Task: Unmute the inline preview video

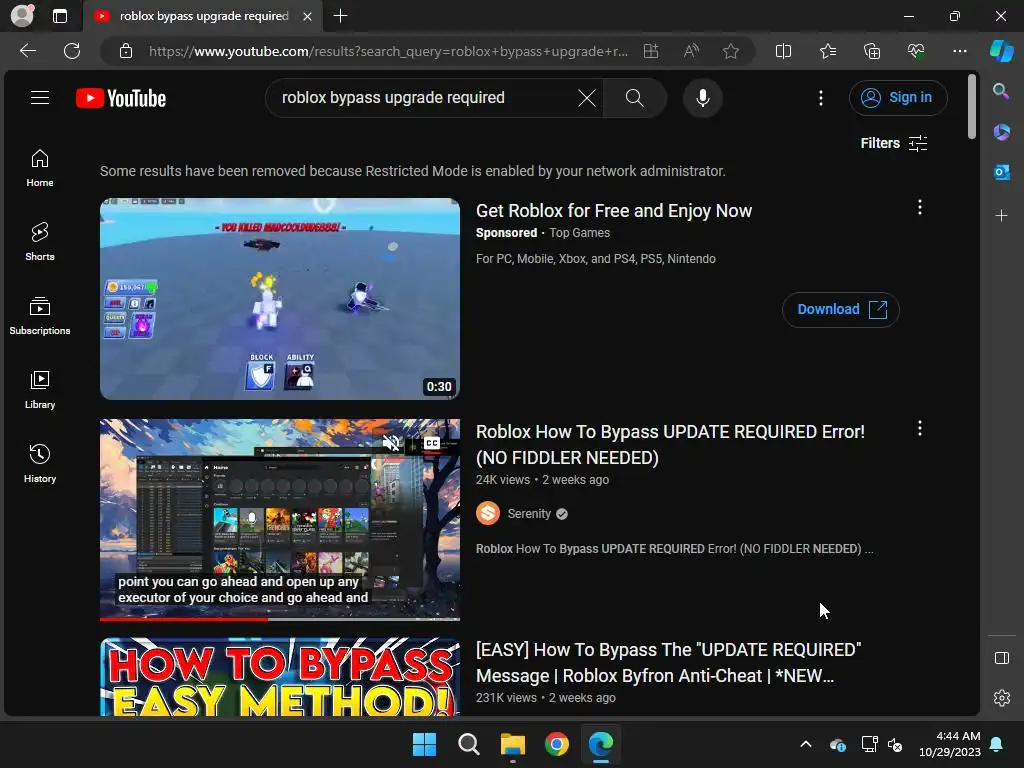Action: click(391, 443)
